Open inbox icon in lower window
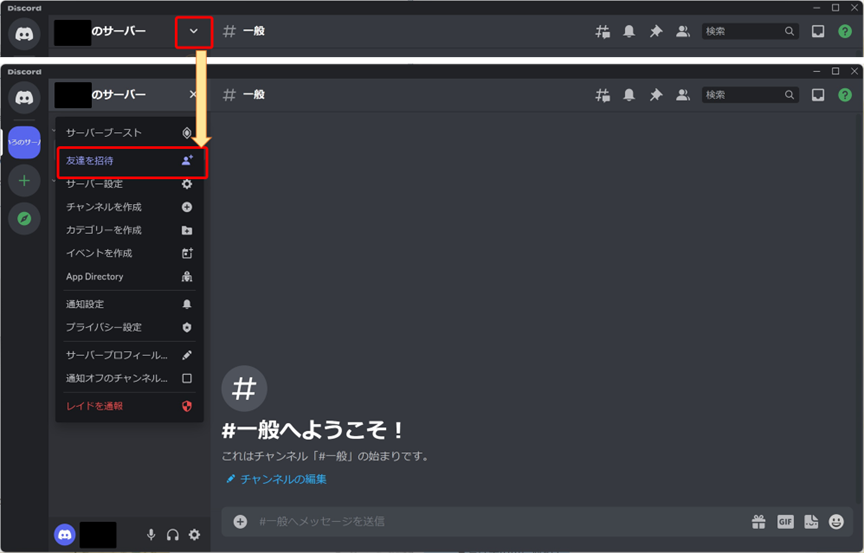Image resolution: width=864 pixels, height=553 pixels. pos(818,95)
